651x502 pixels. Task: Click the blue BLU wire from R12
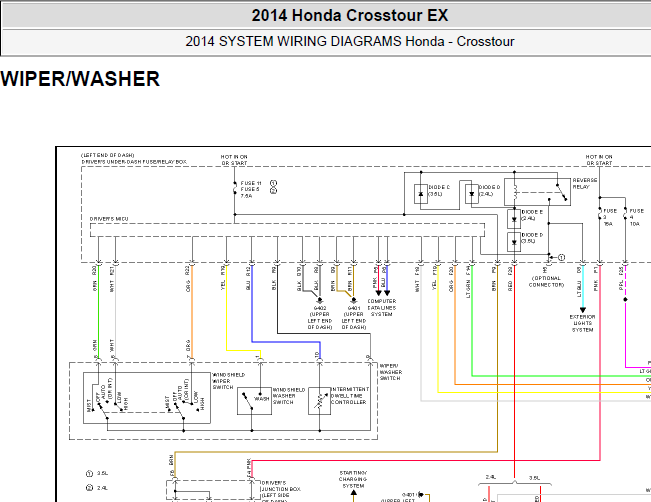coord(252,307)
